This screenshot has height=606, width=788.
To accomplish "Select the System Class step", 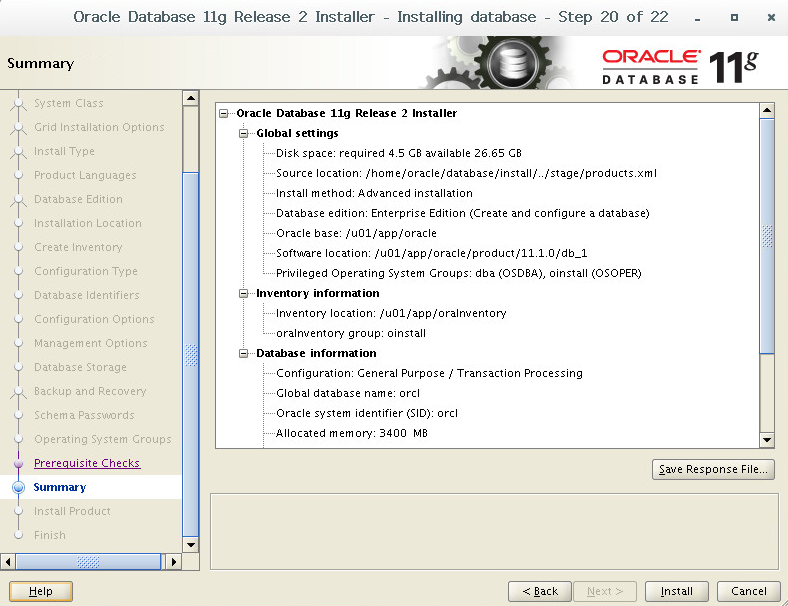I will 69,103.
